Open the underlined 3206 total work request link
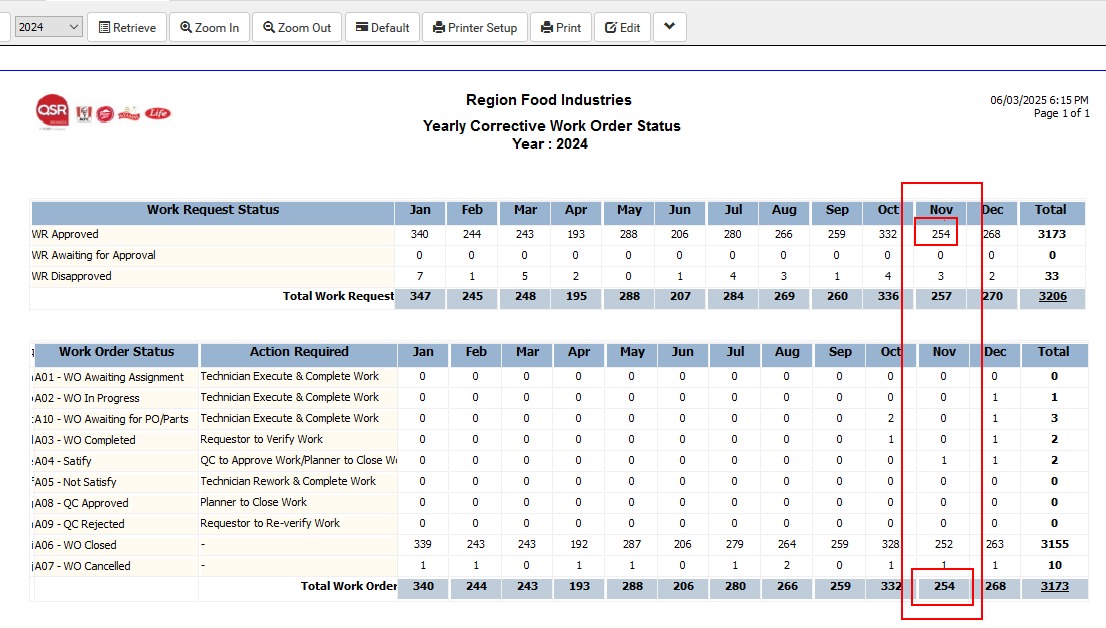Viewport: 1106px width, 628px height. 1052,297
